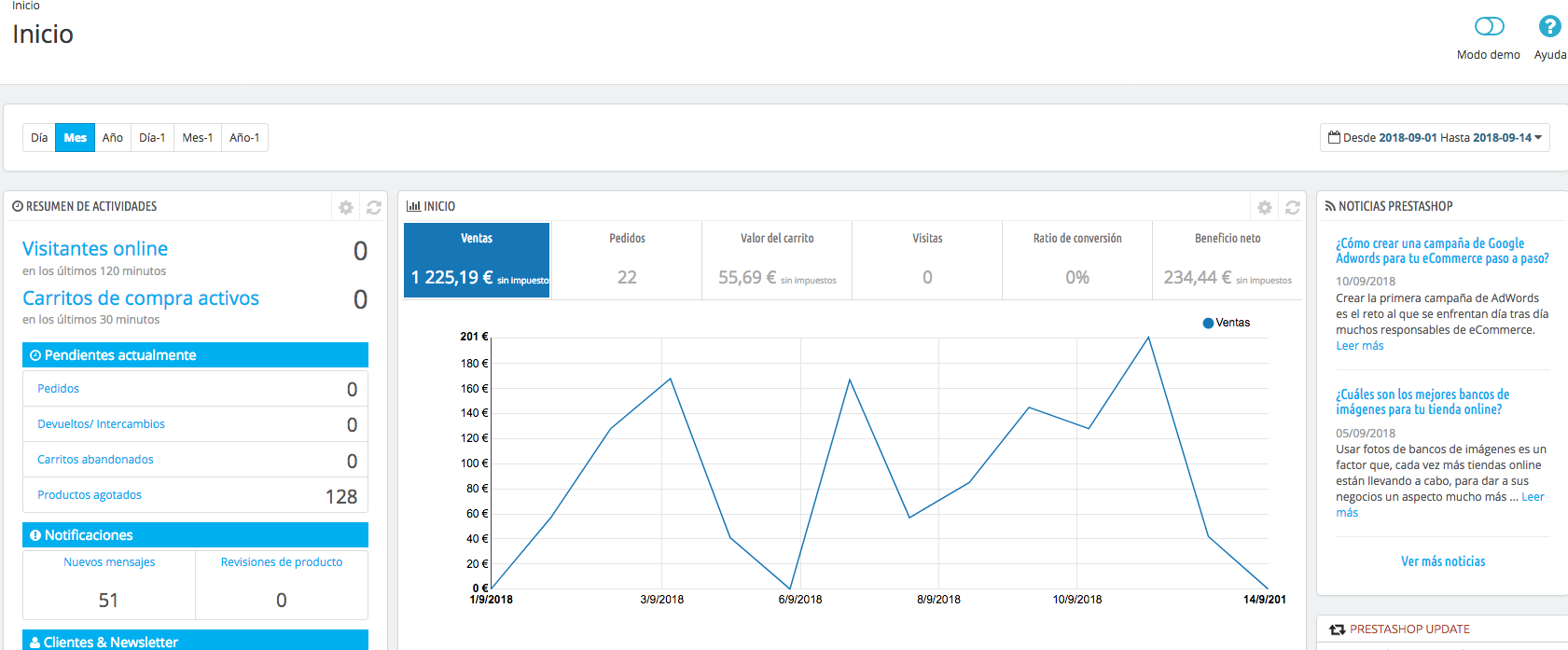This screenshot has height=650, width=1568.
Task: Show the Visitas chart metric
Action: click(x=927, y=260)
